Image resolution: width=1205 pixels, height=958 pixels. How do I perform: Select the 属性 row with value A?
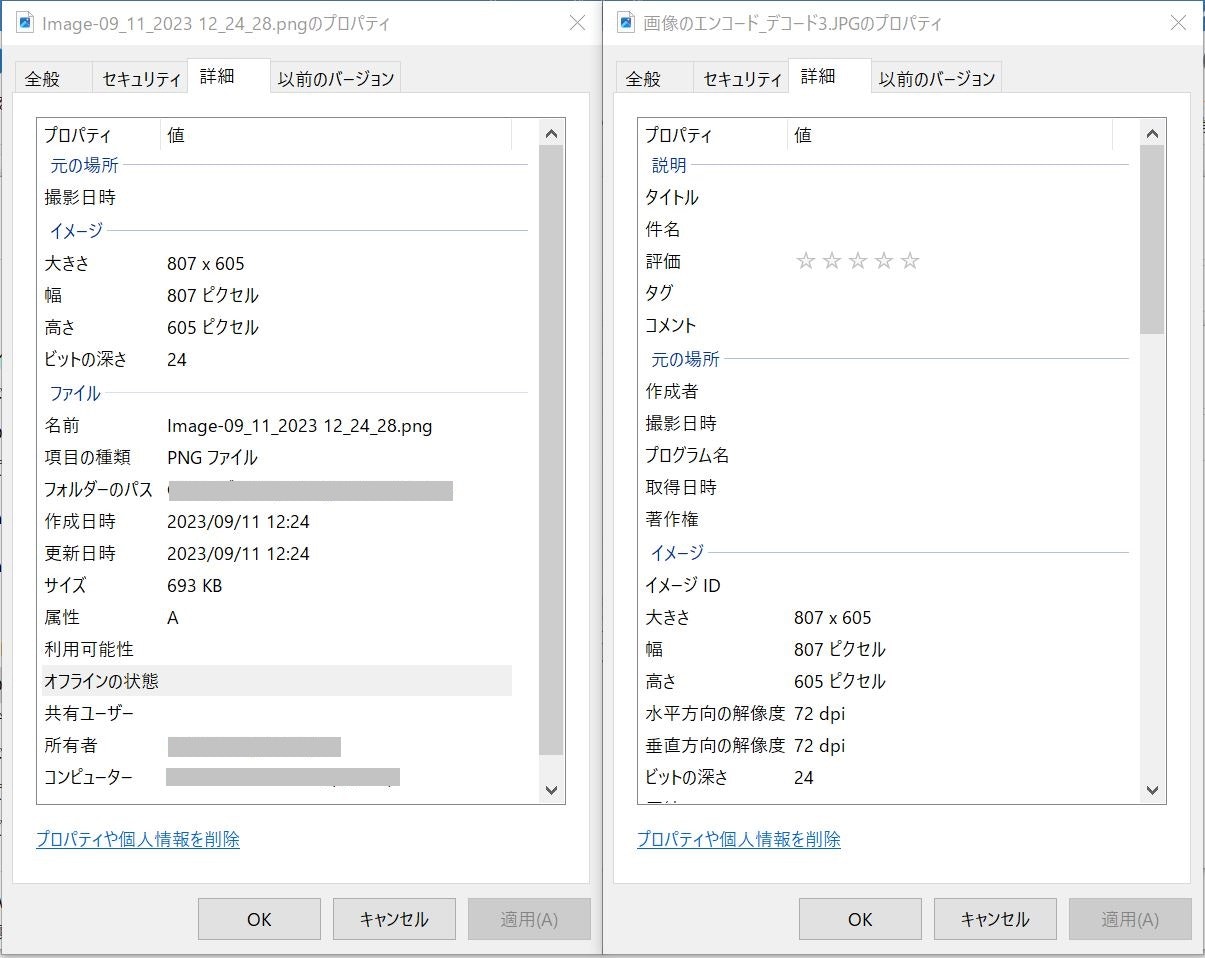pos(275,617)
